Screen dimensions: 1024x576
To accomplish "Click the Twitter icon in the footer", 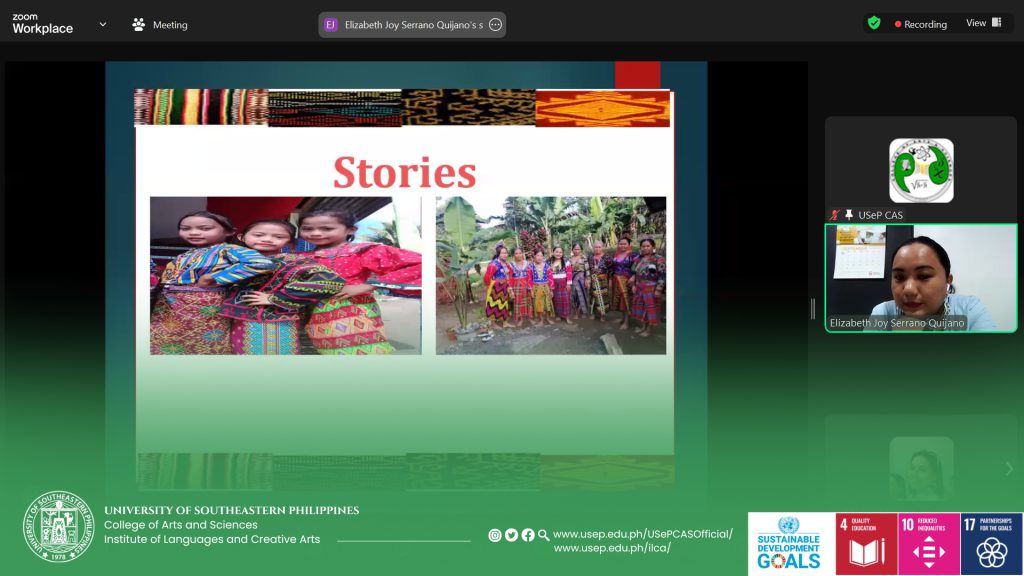I will point(511,535).
